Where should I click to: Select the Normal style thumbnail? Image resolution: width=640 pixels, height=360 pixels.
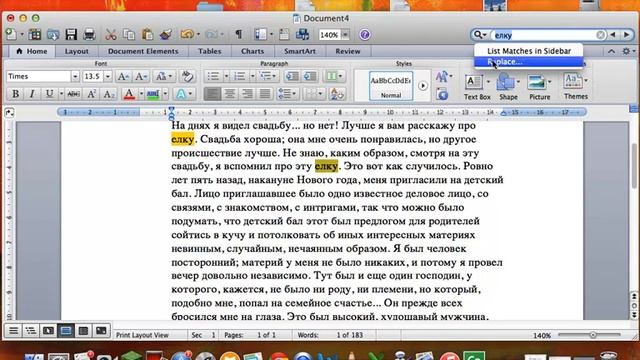pyautogui.click(x=391, y=86)
